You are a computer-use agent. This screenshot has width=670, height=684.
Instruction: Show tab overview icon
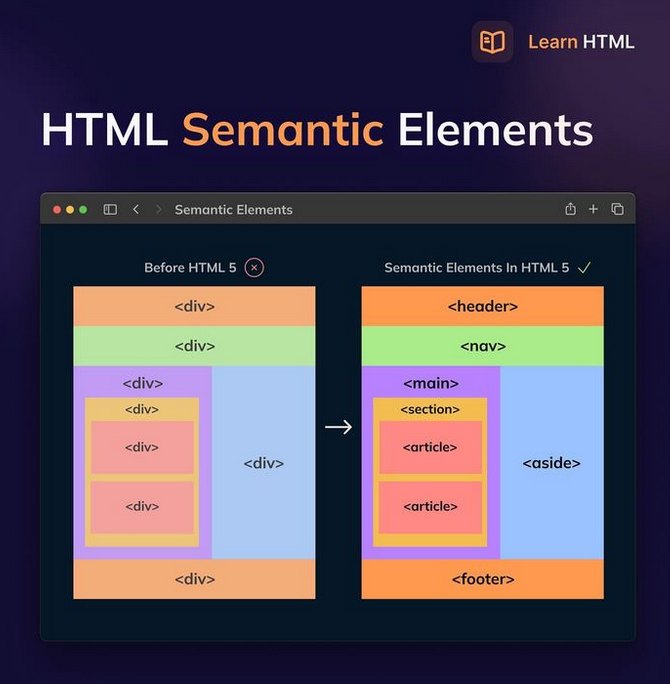click(617, 209)
